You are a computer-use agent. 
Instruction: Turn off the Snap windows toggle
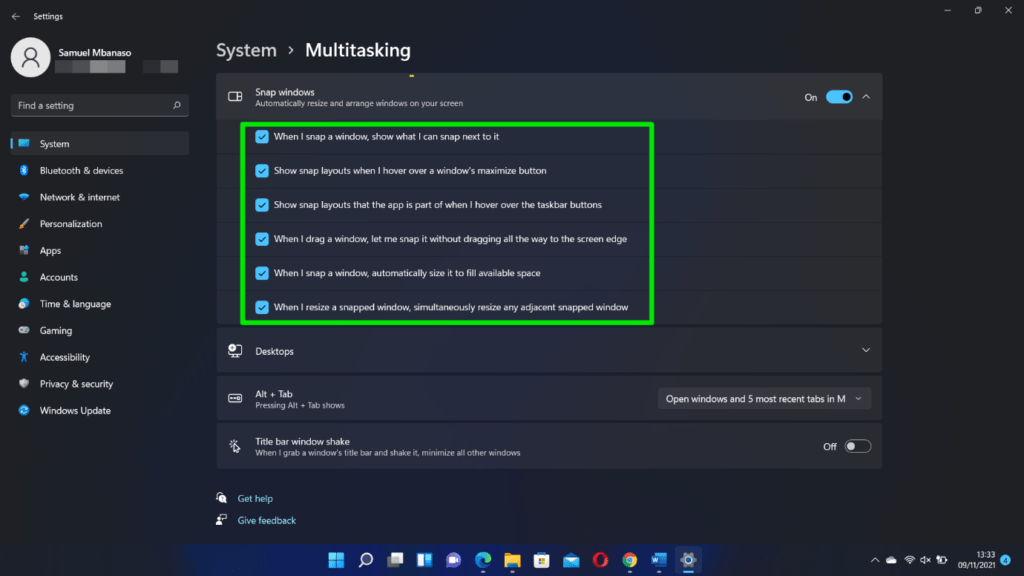tap(838, 96)
